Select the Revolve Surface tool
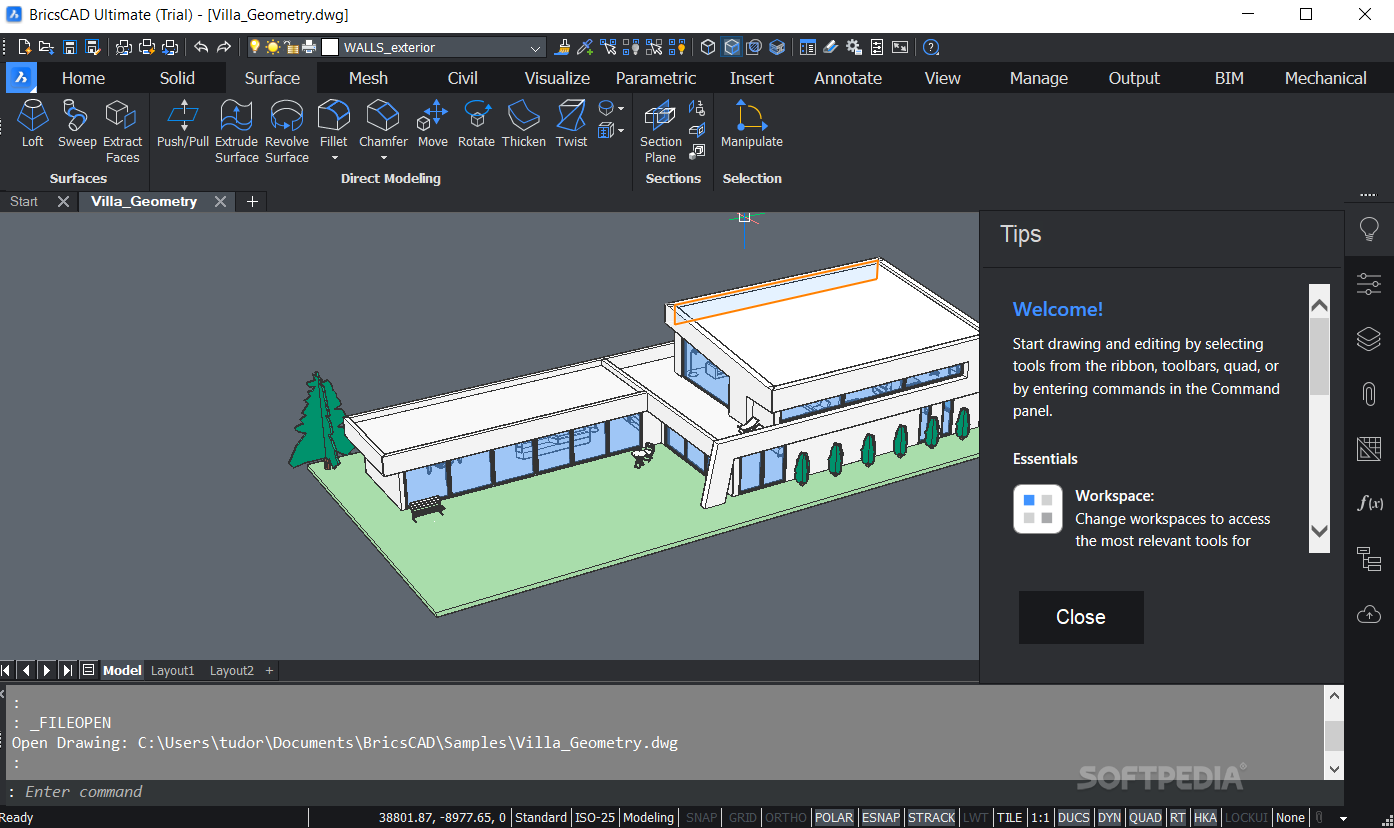Image resolution: width=1394 pixels, height=828 pixels. [287, 131]
